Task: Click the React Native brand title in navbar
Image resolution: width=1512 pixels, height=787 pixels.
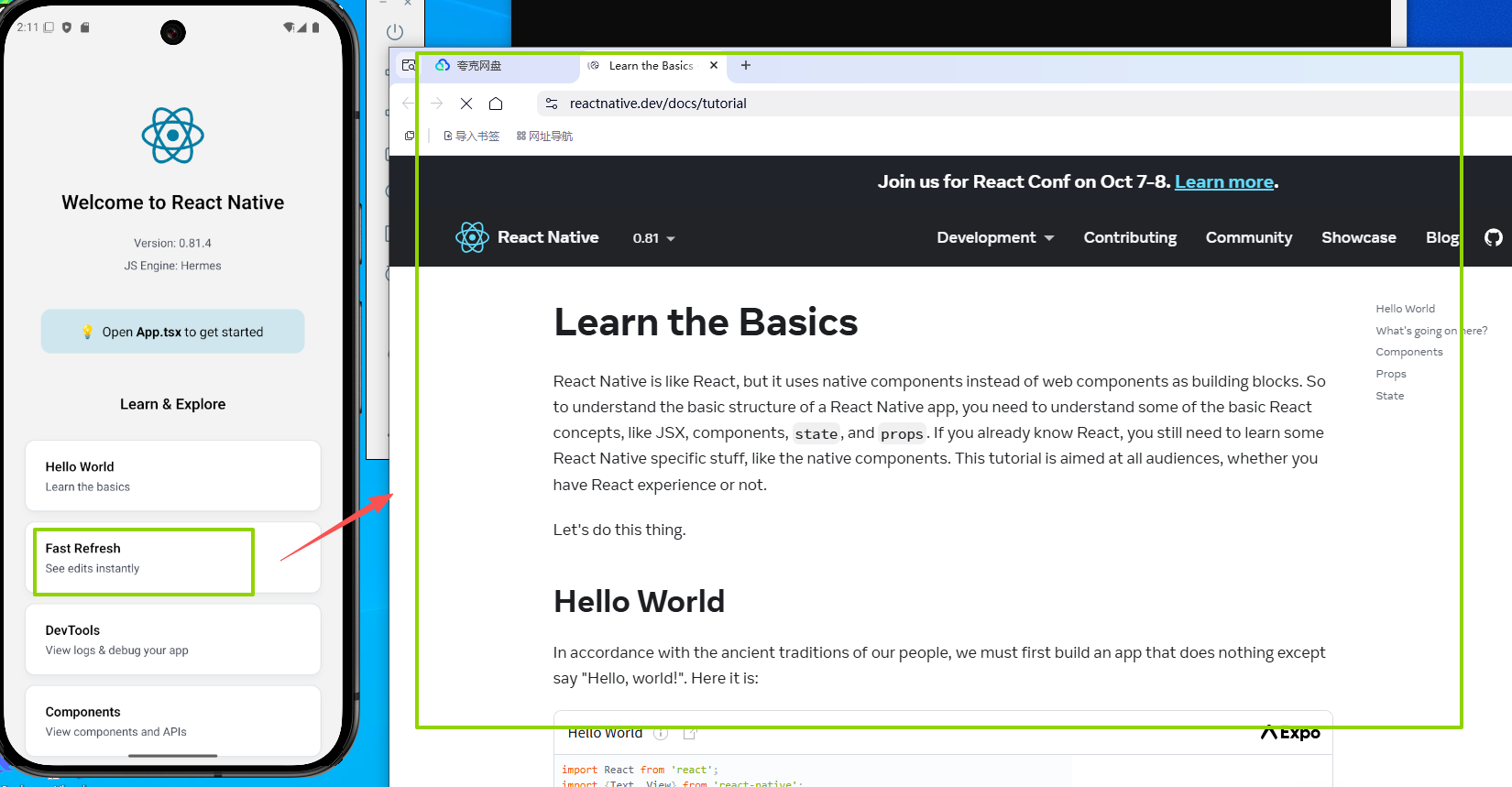Action: [x=548, y=237]
